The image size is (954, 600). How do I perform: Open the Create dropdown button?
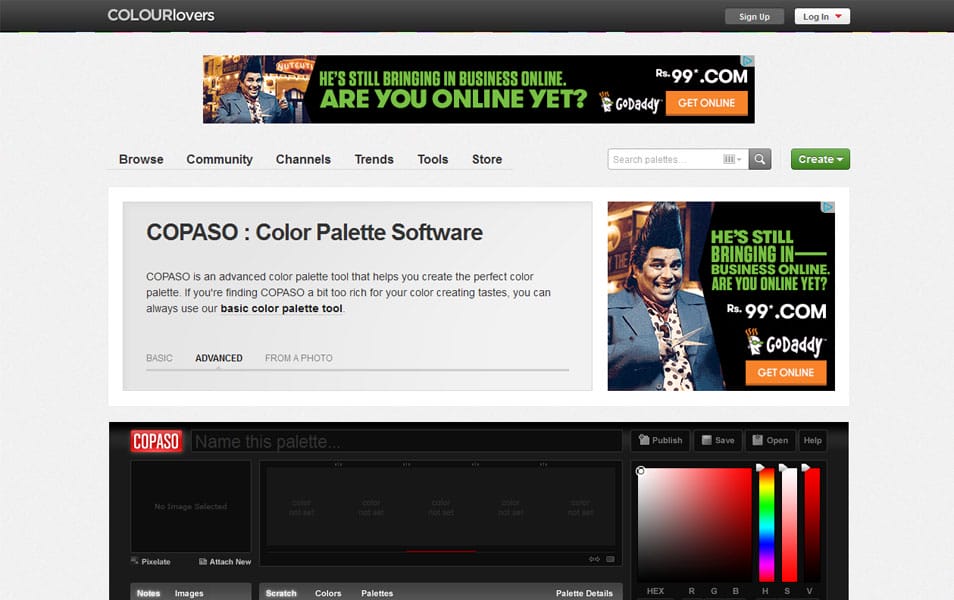pyautogui.click(x=820, y=159)
